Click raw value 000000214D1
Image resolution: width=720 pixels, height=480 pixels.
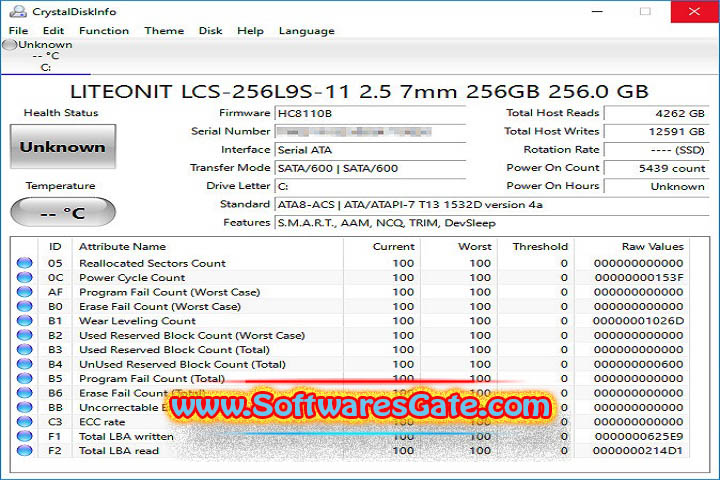(x=638, y=451)
